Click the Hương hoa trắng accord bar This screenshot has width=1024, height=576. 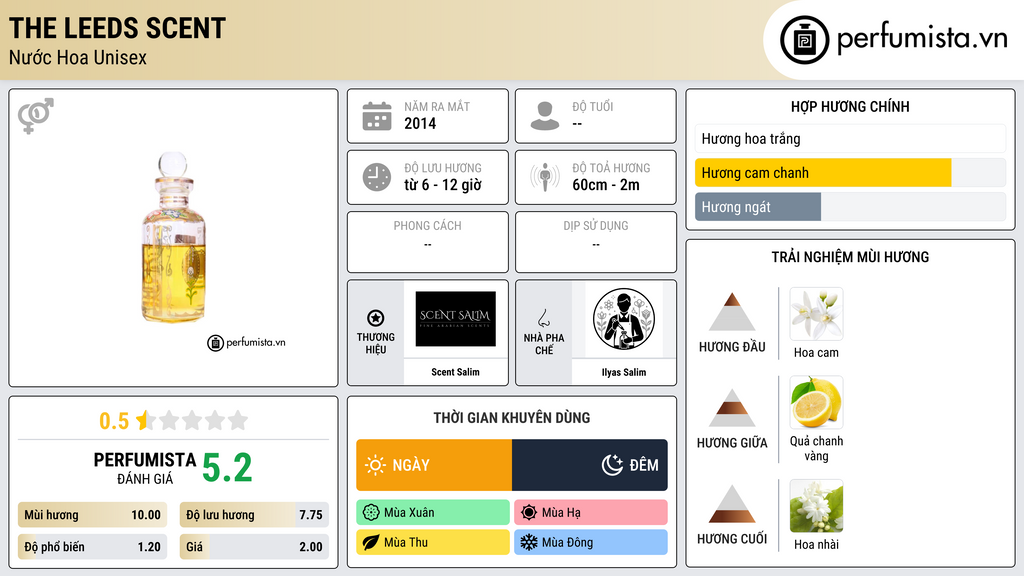pos(850,138)
